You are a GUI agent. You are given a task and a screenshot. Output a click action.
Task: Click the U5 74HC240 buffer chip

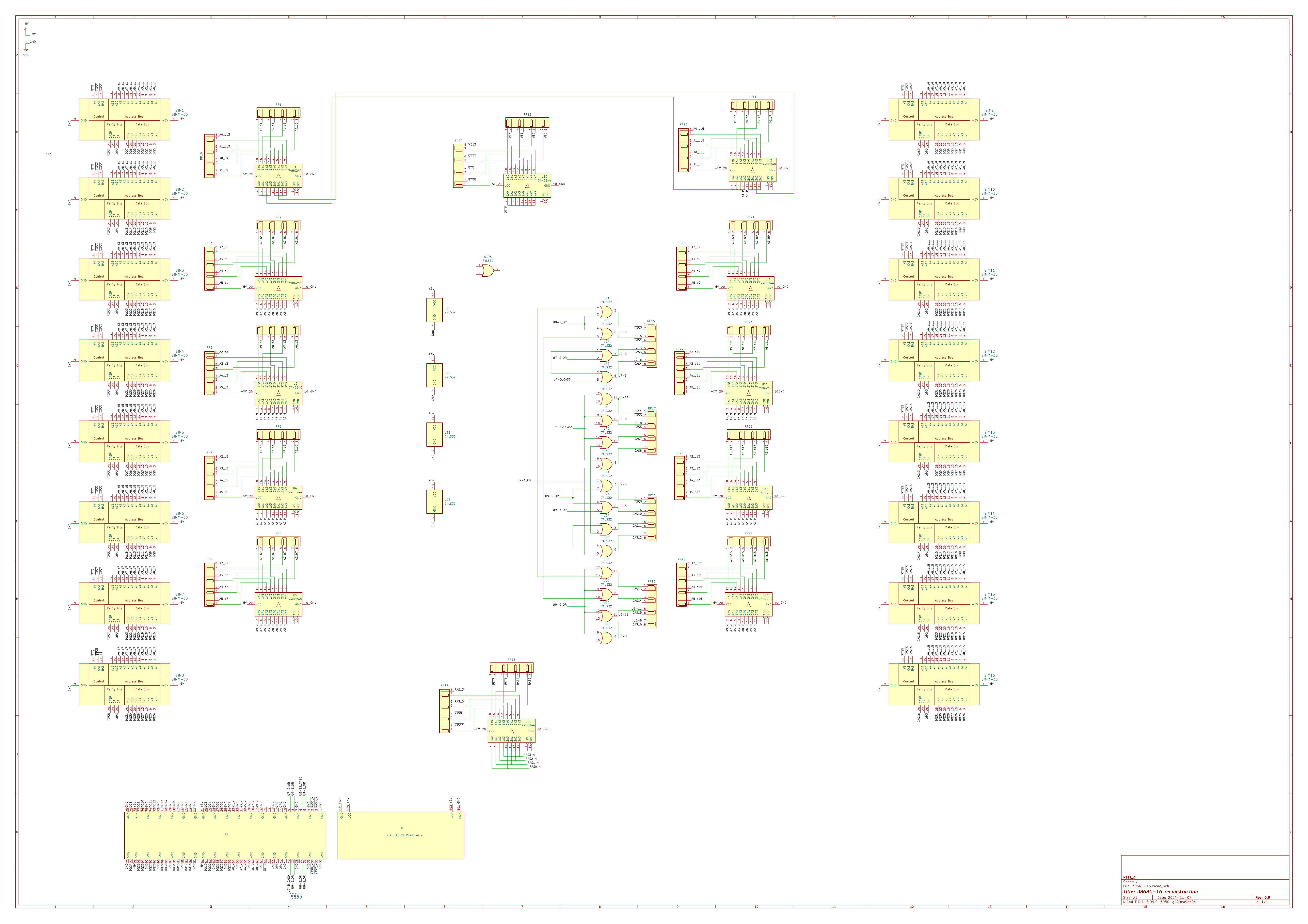[x=279, y=604]
